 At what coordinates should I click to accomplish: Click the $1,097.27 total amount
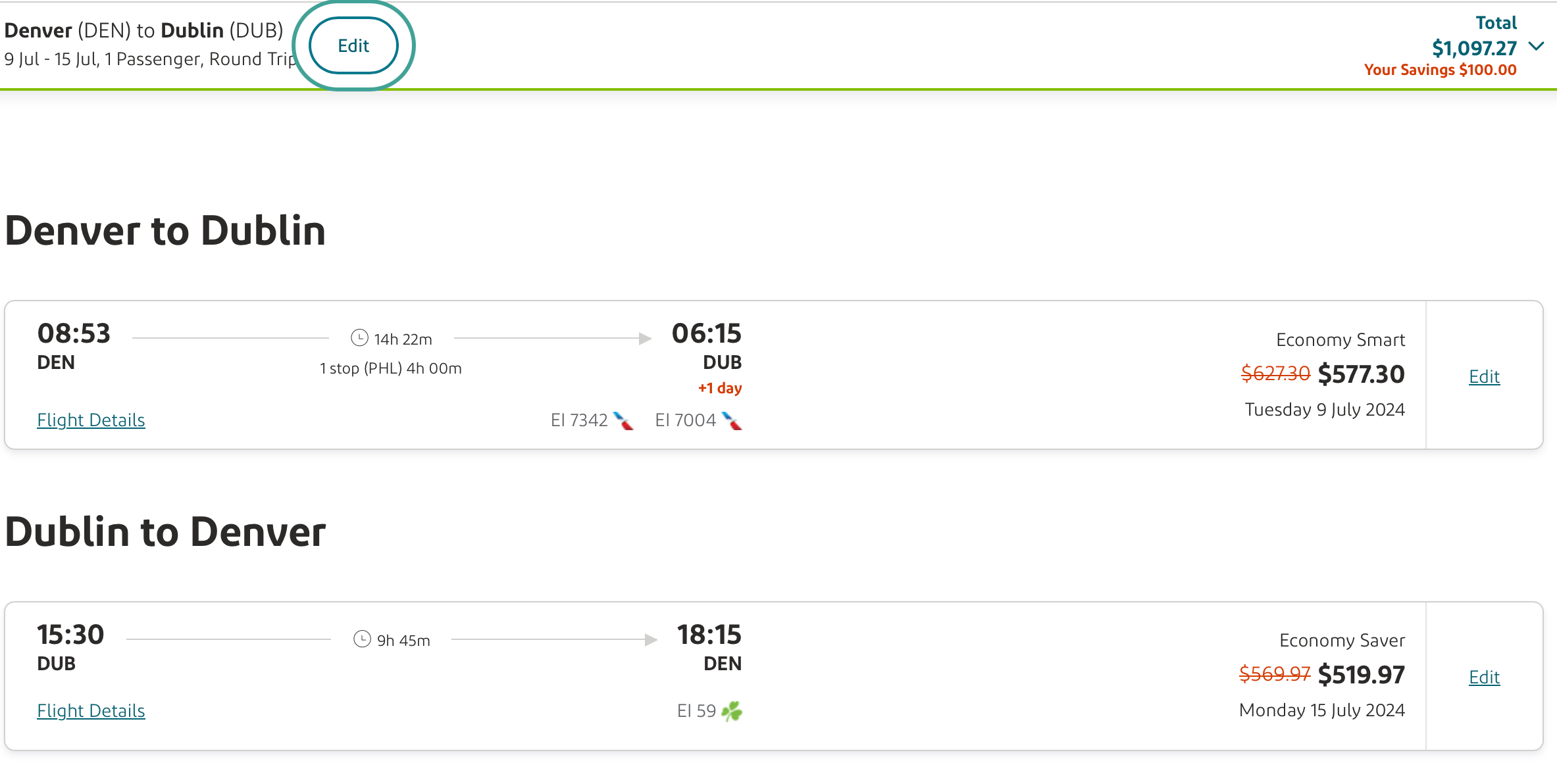point(1474,48)
